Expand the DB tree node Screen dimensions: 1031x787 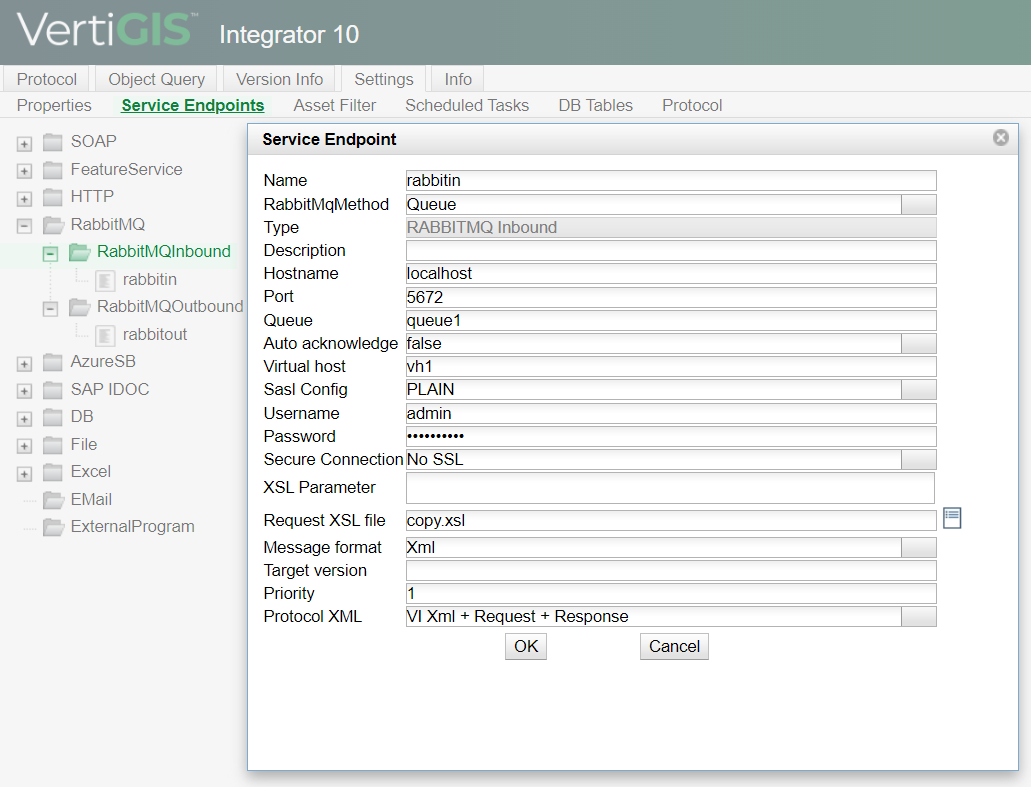tap(24, 419)
